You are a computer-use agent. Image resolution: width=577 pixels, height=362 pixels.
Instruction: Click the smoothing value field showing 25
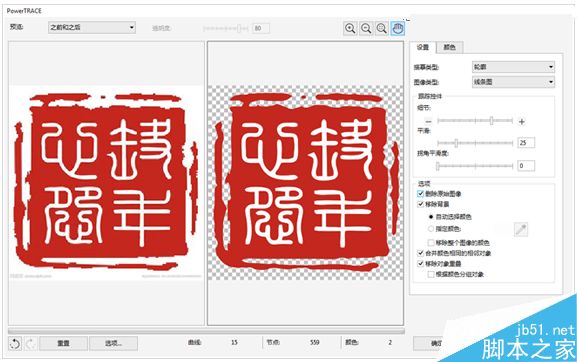point(526,143)
